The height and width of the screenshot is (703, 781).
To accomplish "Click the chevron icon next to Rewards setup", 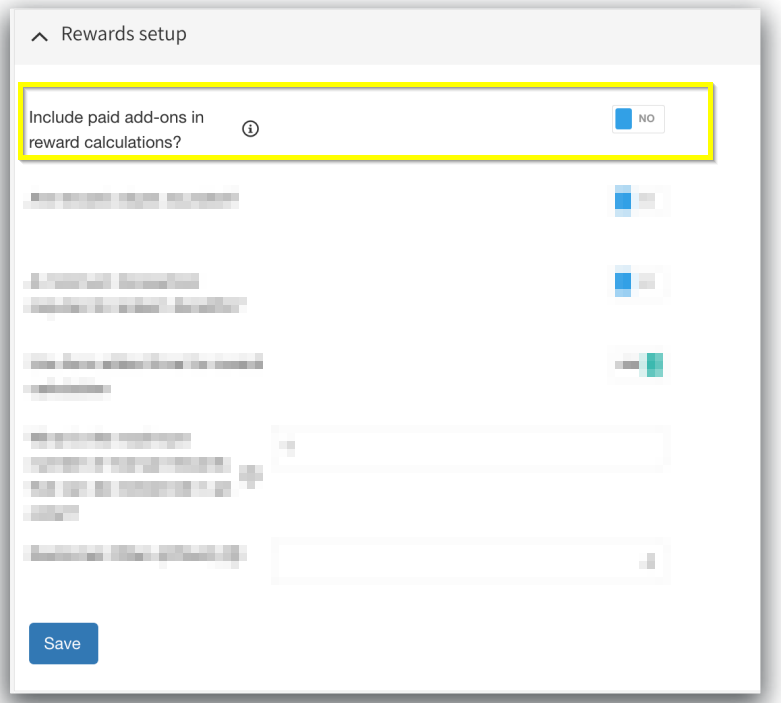I will pyautogui.click(x=40, y=36).
